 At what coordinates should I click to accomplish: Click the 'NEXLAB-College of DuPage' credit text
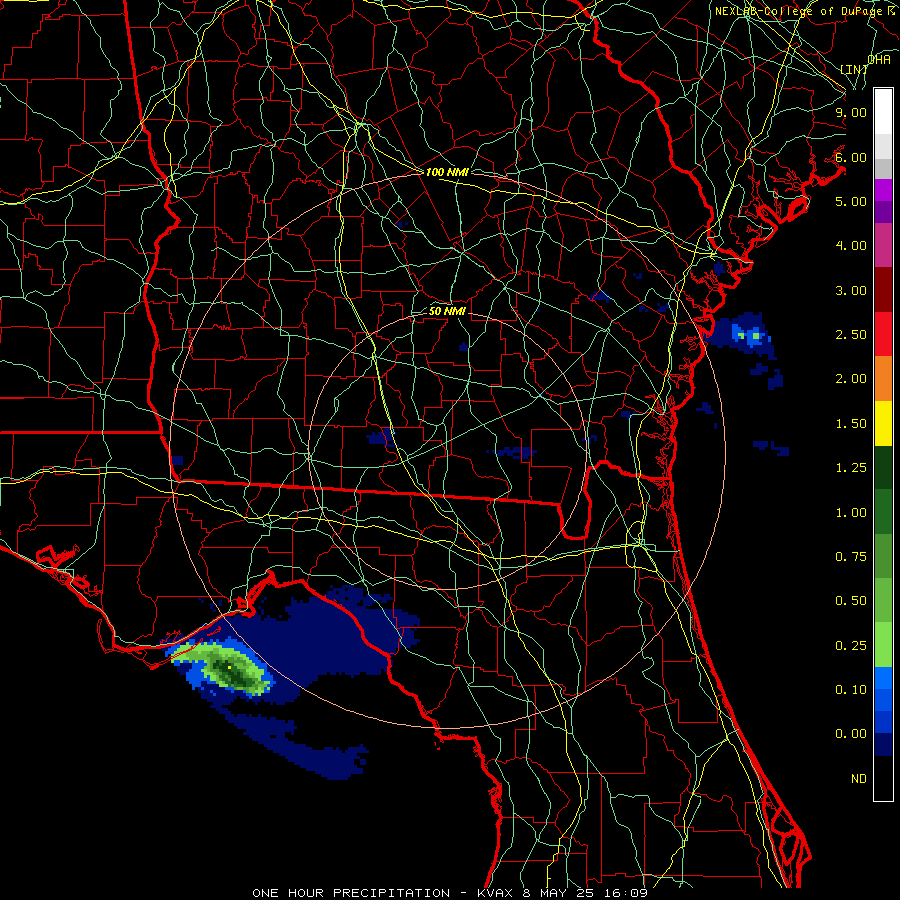pos(800,11)
